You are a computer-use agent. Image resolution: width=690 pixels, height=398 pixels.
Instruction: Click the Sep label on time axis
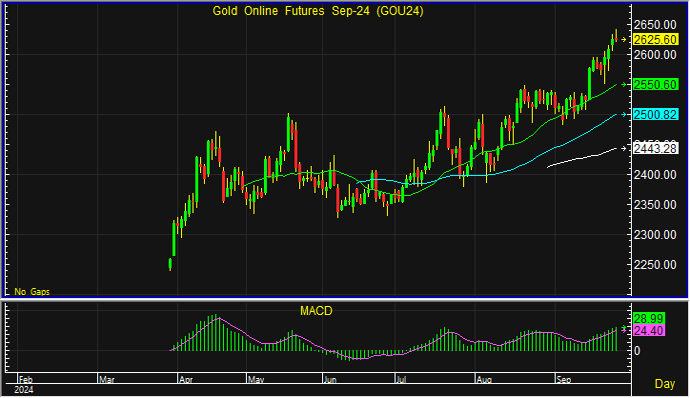point(564,380)
